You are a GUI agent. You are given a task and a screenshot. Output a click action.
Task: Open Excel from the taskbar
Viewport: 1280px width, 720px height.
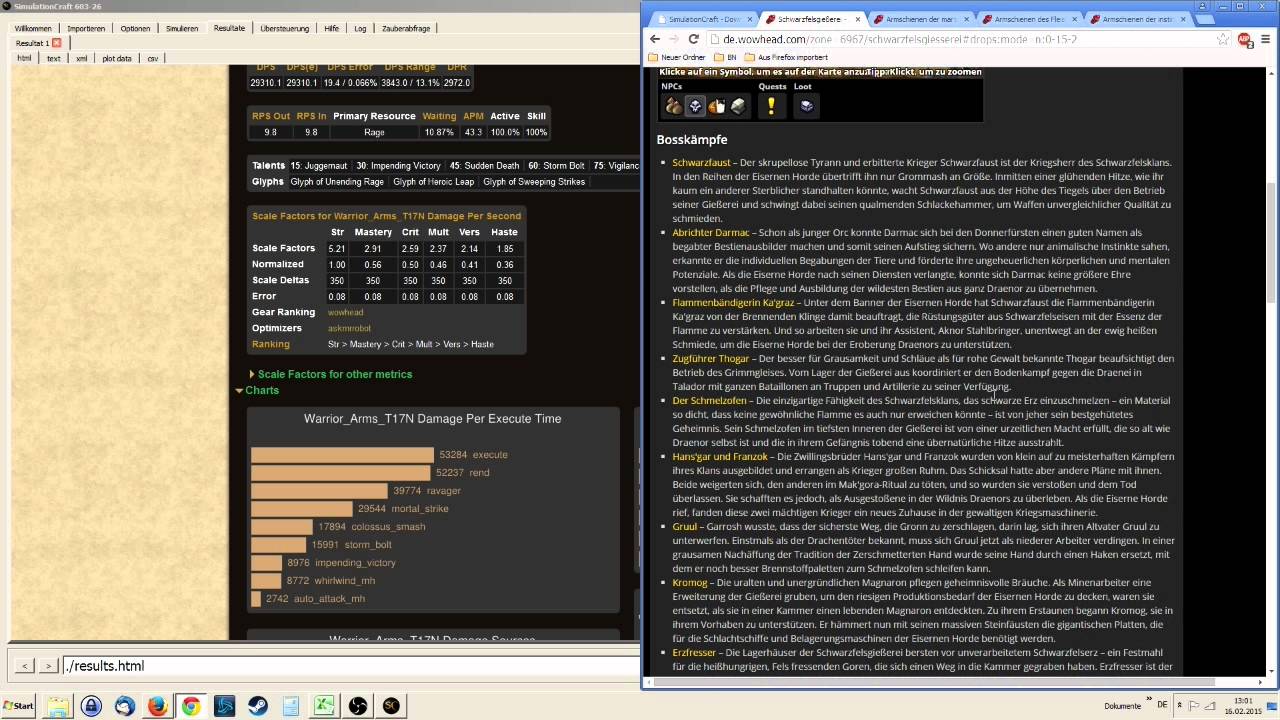pos(324,706)
